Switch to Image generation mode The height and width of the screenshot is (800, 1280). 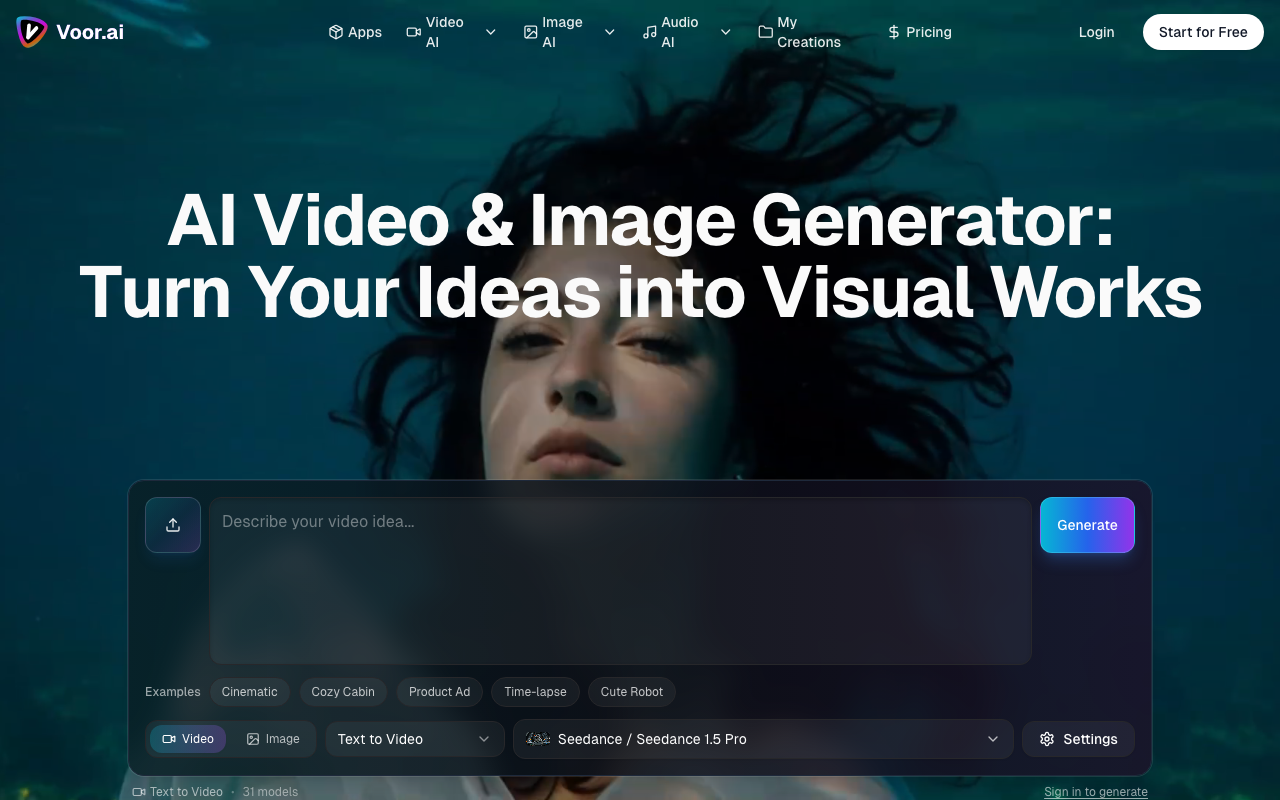[273, 739]
